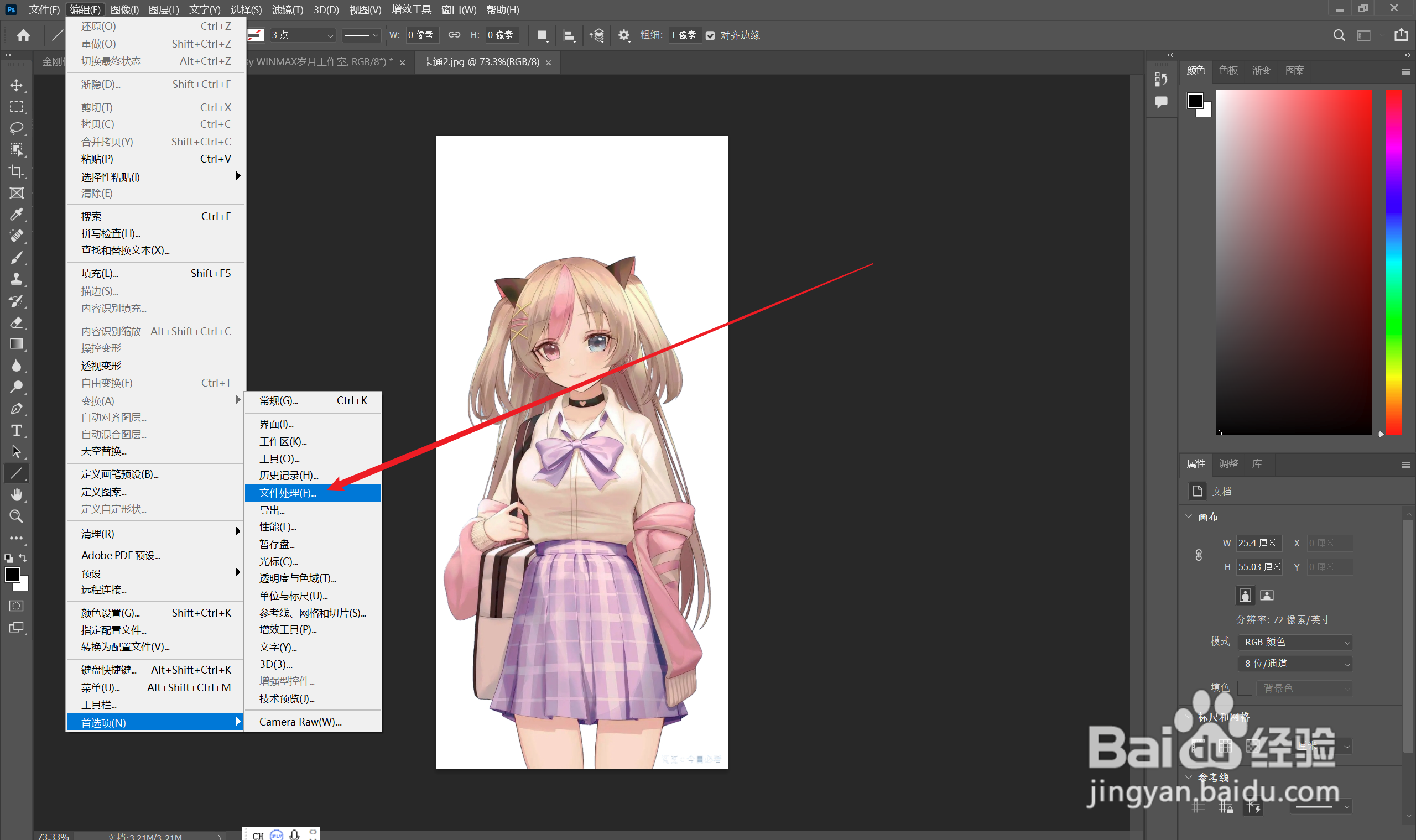Click the canvas width 25.4 厘米 field

tap(1258, 543)
